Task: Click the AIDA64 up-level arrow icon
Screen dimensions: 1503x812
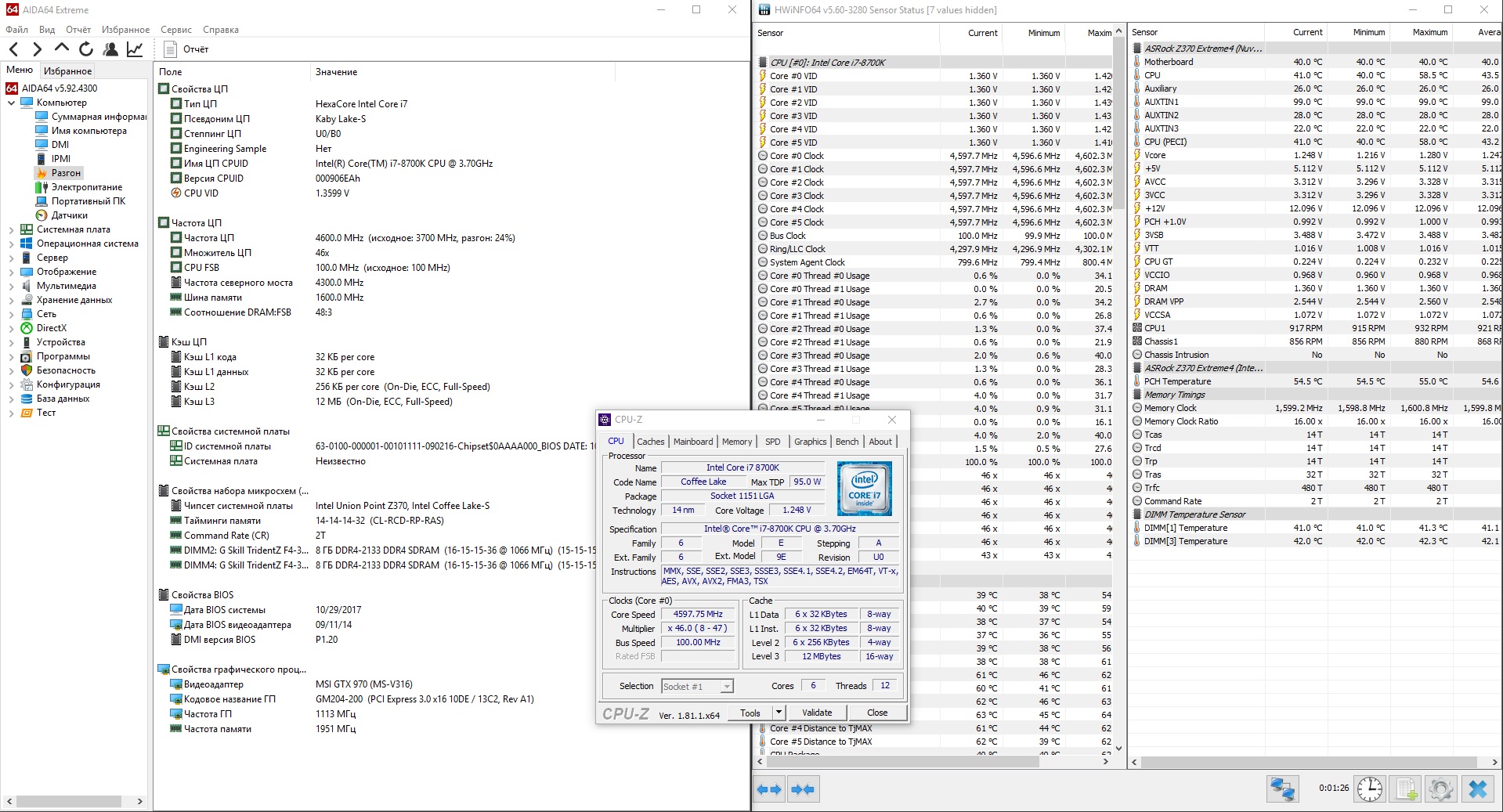Action: 61,49
